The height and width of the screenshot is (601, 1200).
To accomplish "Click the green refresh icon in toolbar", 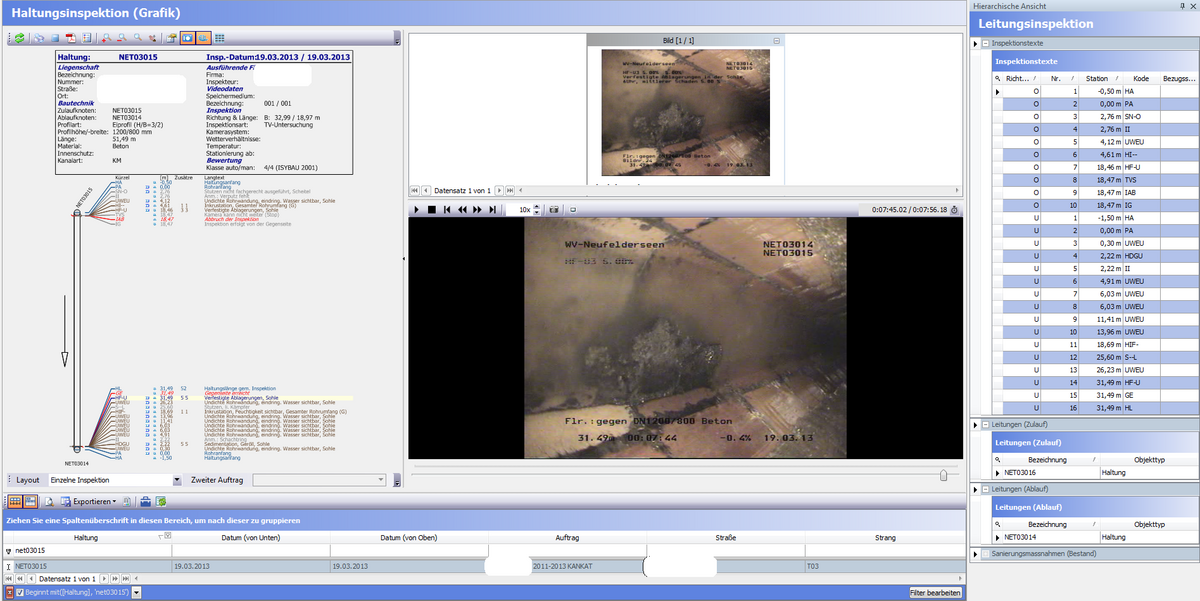I will tap(19, 38).
